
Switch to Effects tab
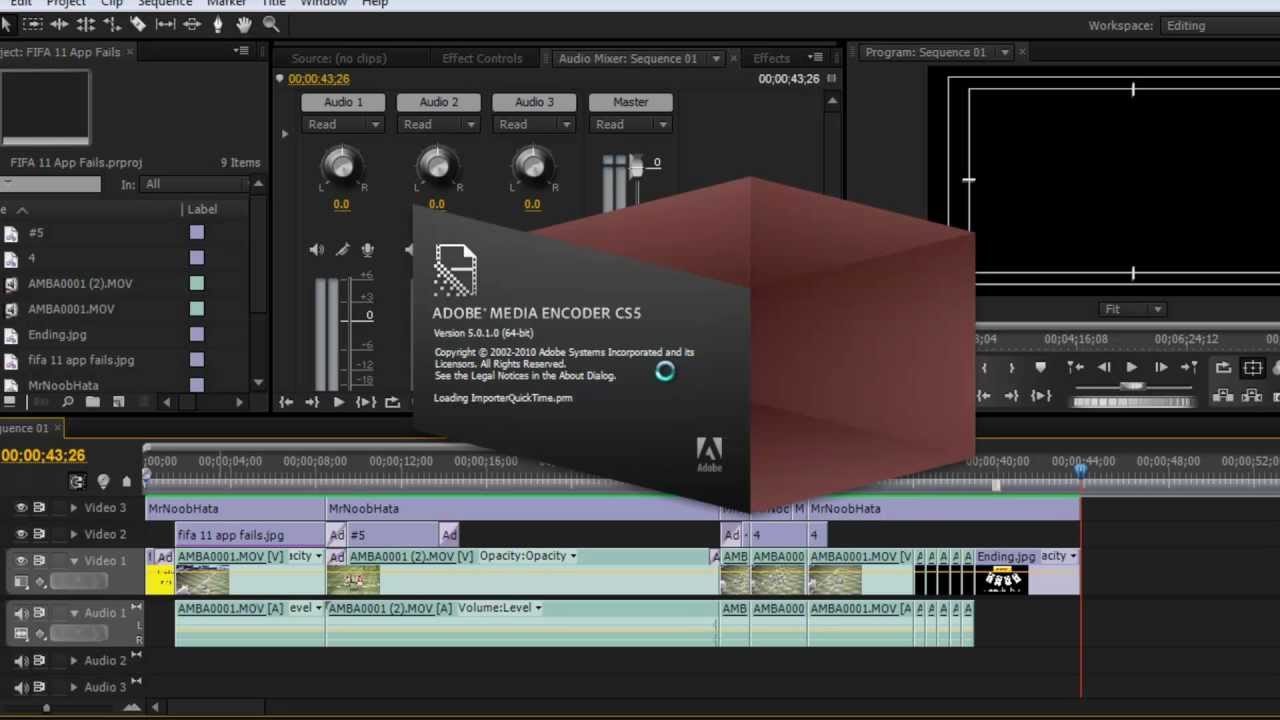pos(771,58)
